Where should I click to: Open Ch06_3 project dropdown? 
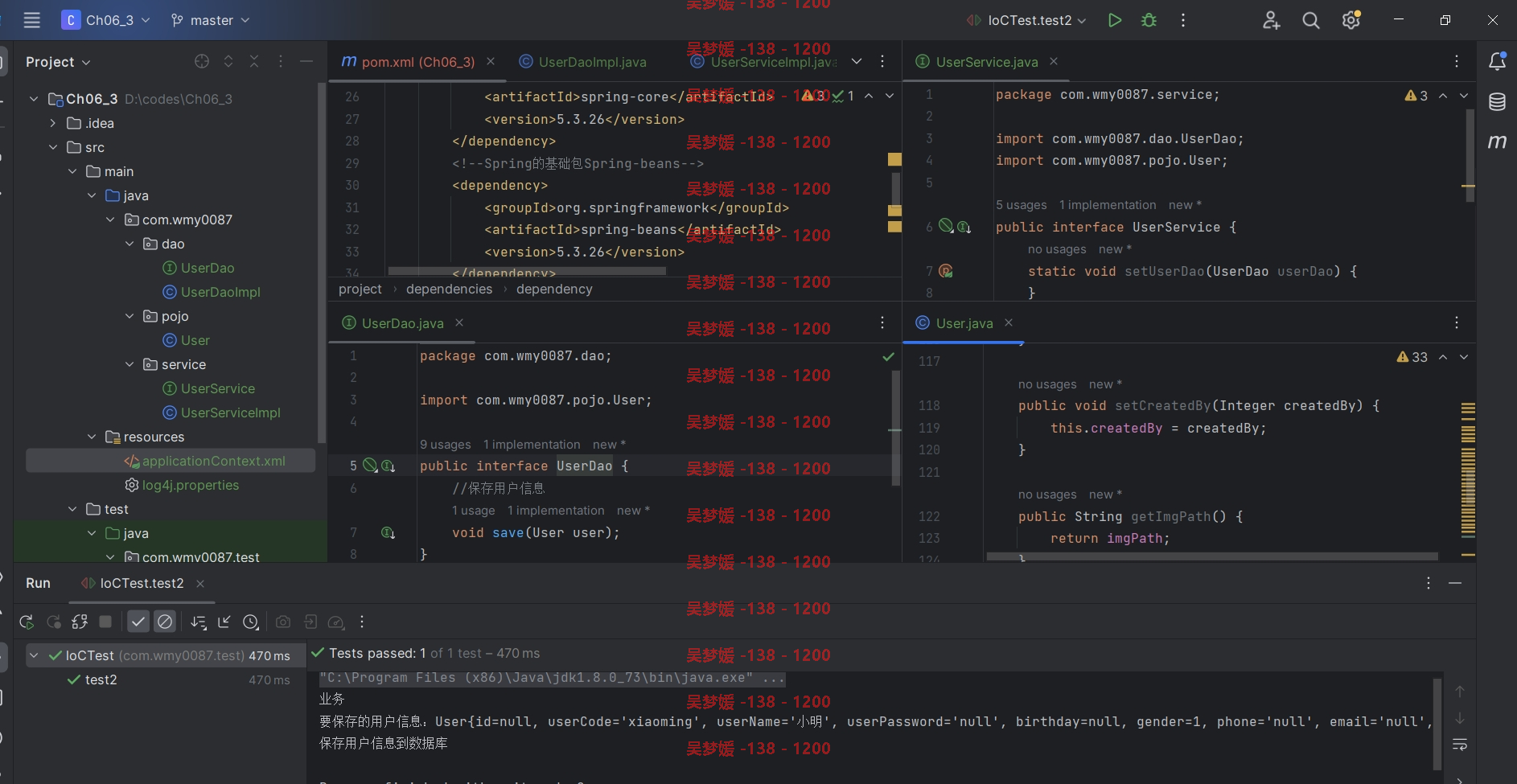coord(105,20)
